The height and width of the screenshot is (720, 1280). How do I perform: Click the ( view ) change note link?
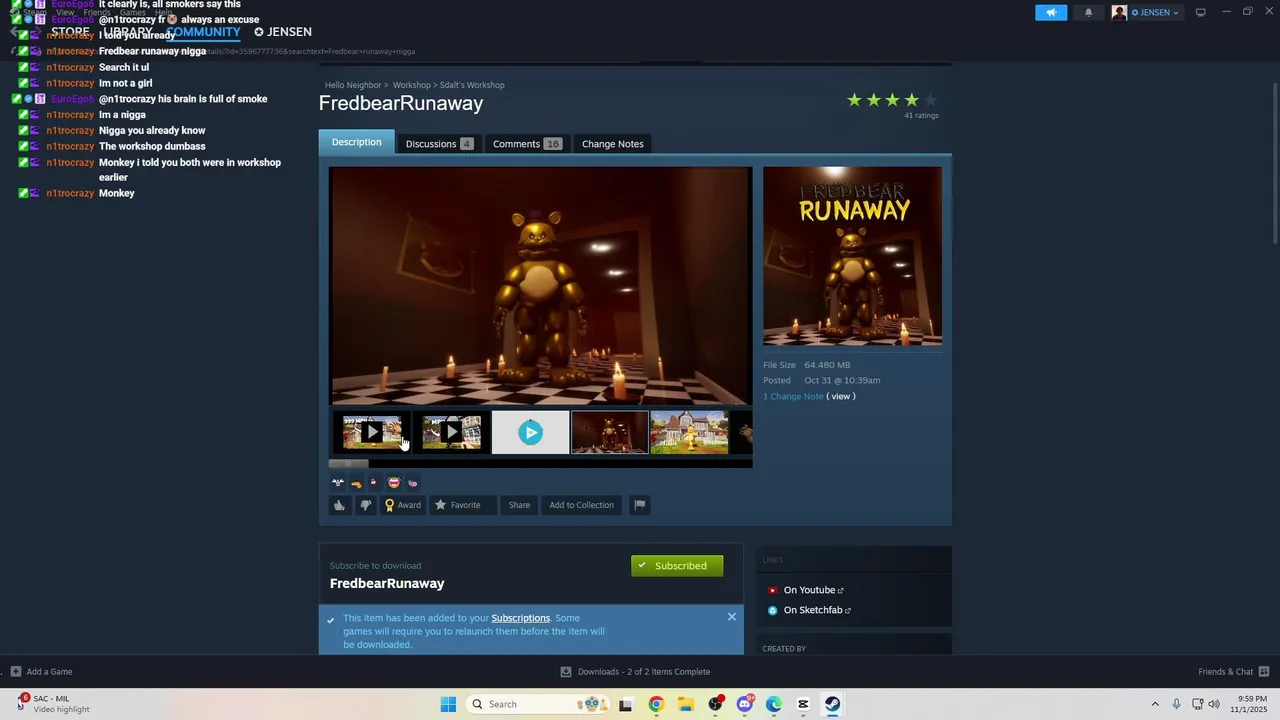coord(841,396)
